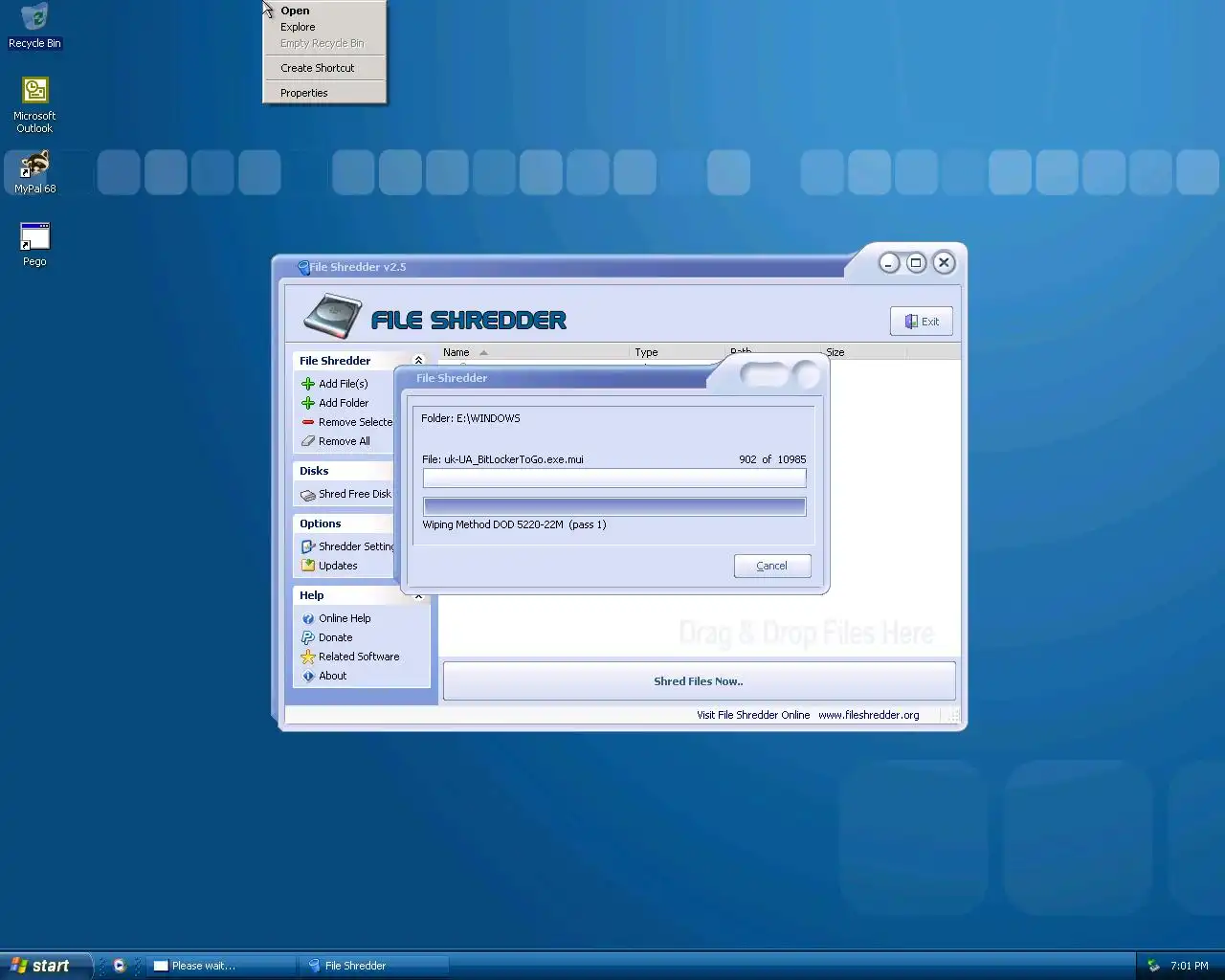Click the File Shredder dialog title bar
Image resolution: width=1225 pixels, height=980 pixels.
pos(555,378)
